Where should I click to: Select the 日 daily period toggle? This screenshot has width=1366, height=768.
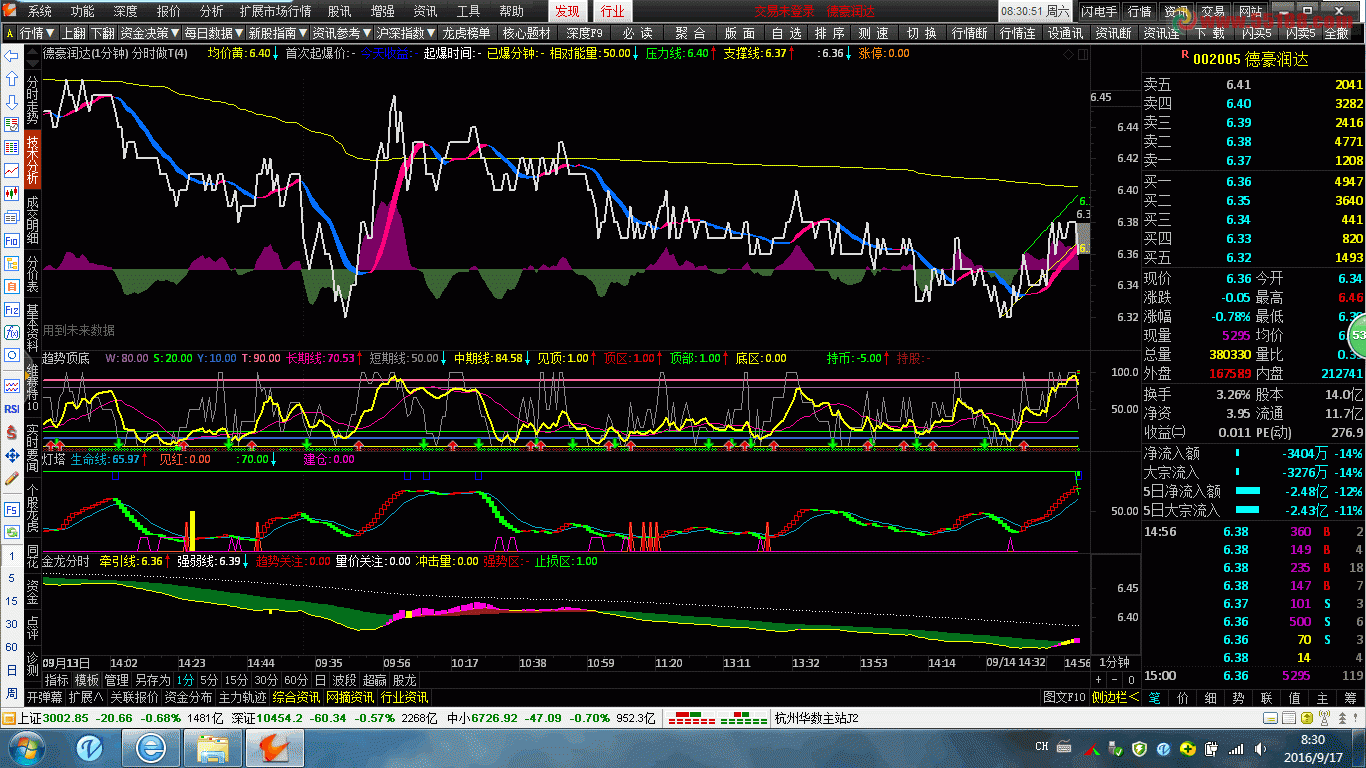[320, 680]
